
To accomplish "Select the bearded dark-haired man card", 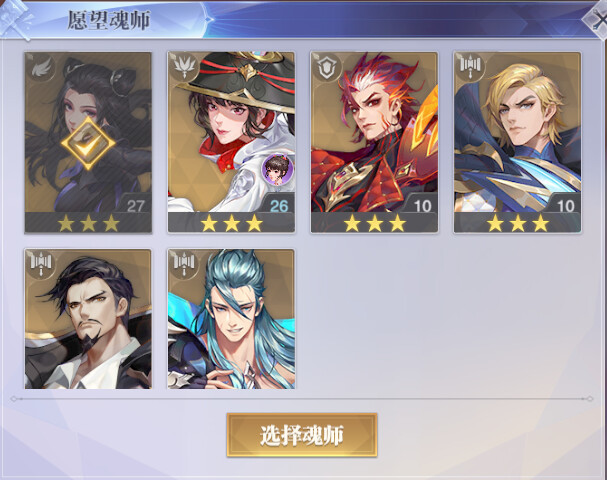I will tap(88, 319).
